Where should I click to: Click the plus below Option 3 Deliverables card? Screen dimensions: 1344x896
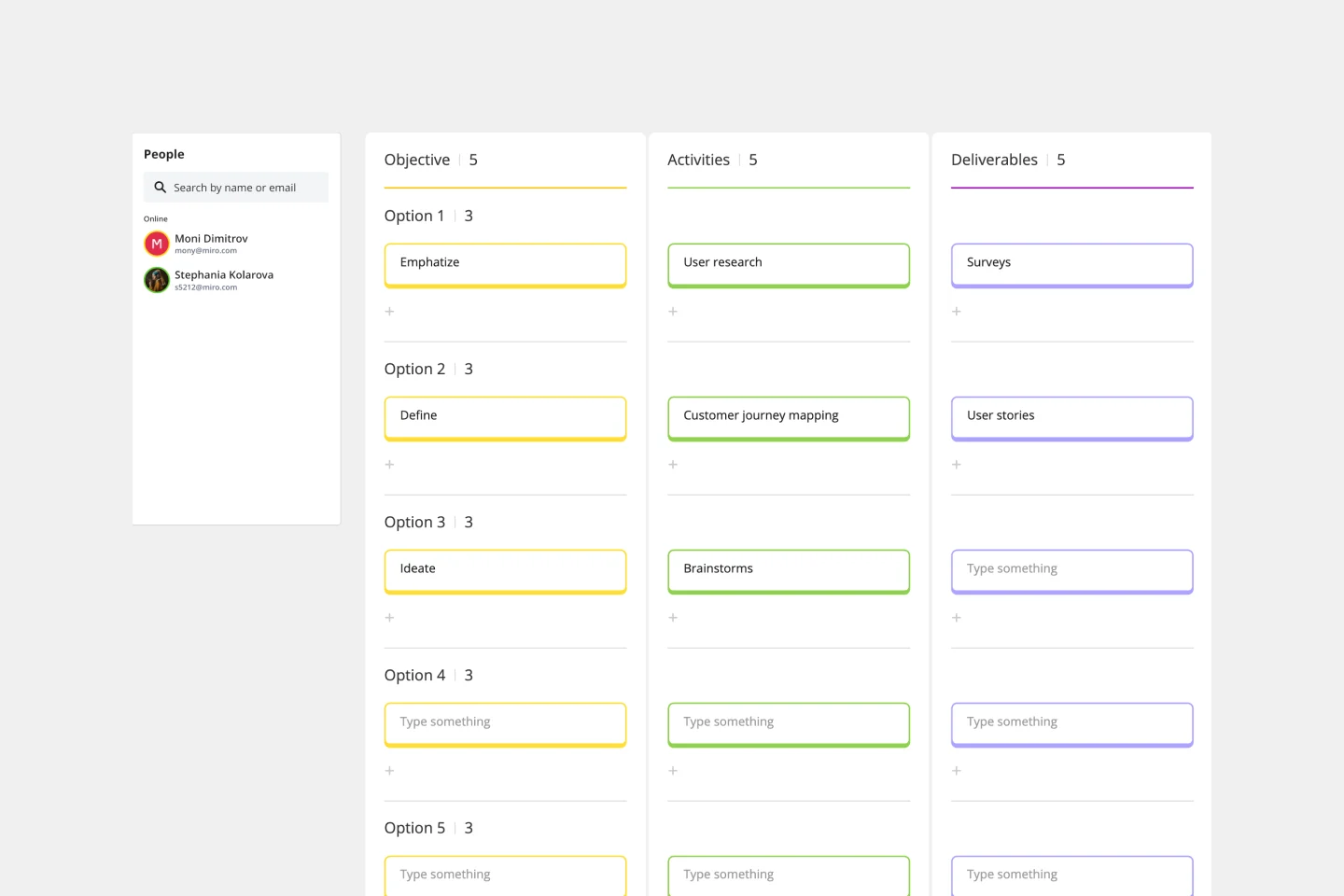point(957,618)
